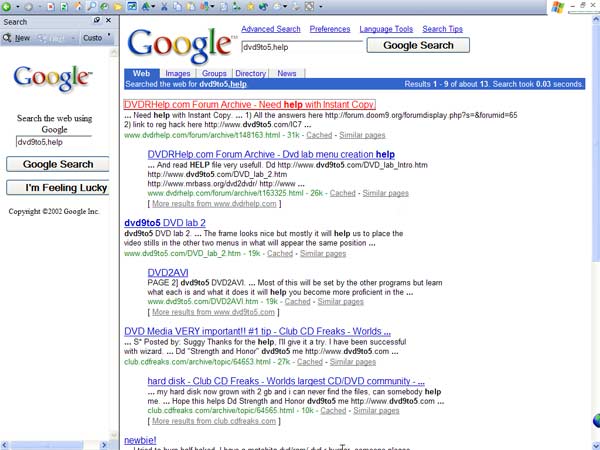Open More results from www.dvdrhelp.com
The width and height of the screenshot is (600, 450).
point(214,204)
